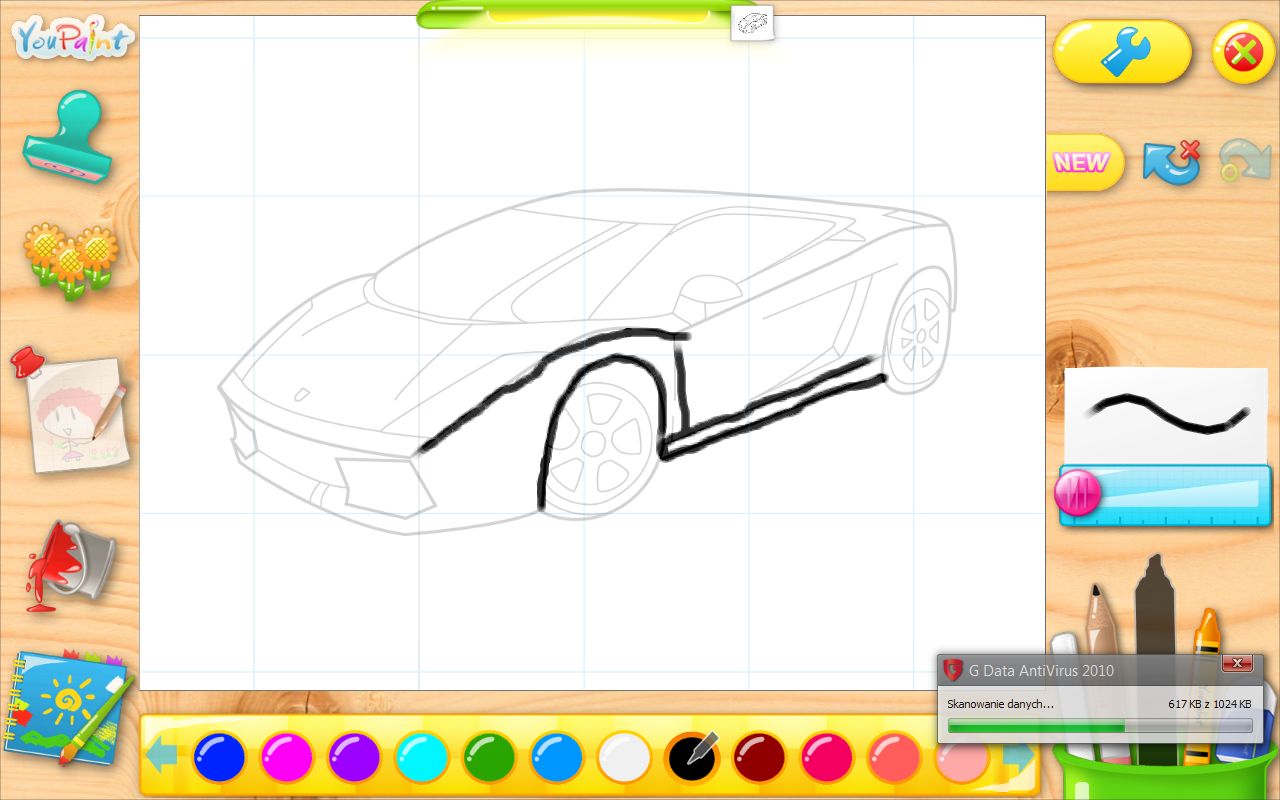Click the "617 KB z 1024 KB" text
1280x800 pixels.
click(x=1209, y=704)
